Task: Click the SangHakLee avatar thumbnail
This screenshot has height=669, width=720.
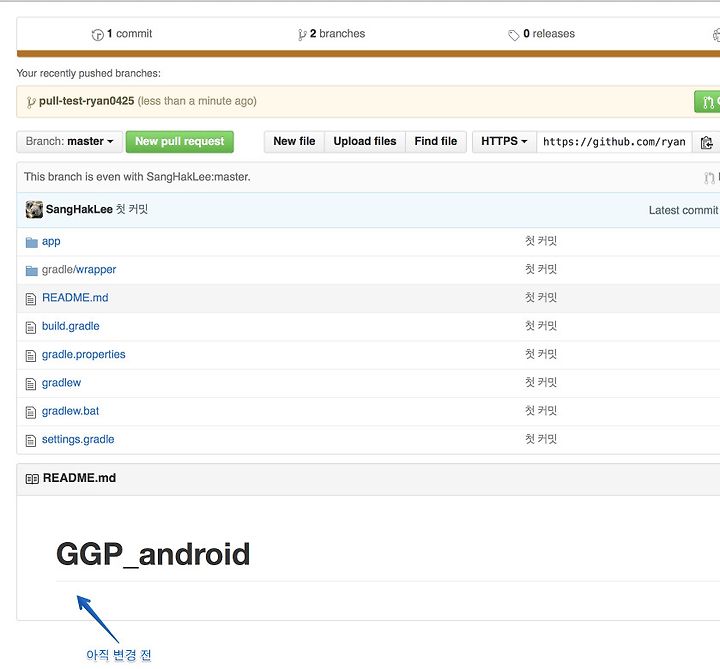Action: [x=34, y=209]
